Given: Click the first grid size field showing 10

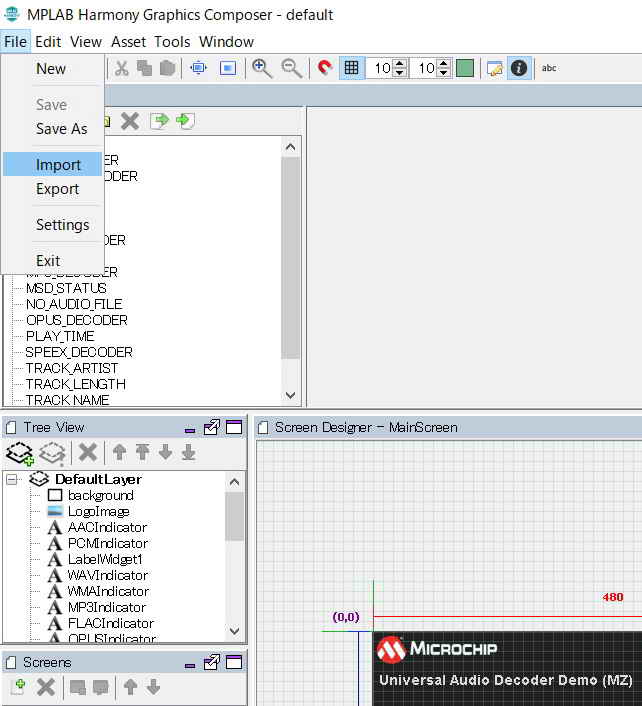Looking at the screenshot, I should tap(380, 68).
